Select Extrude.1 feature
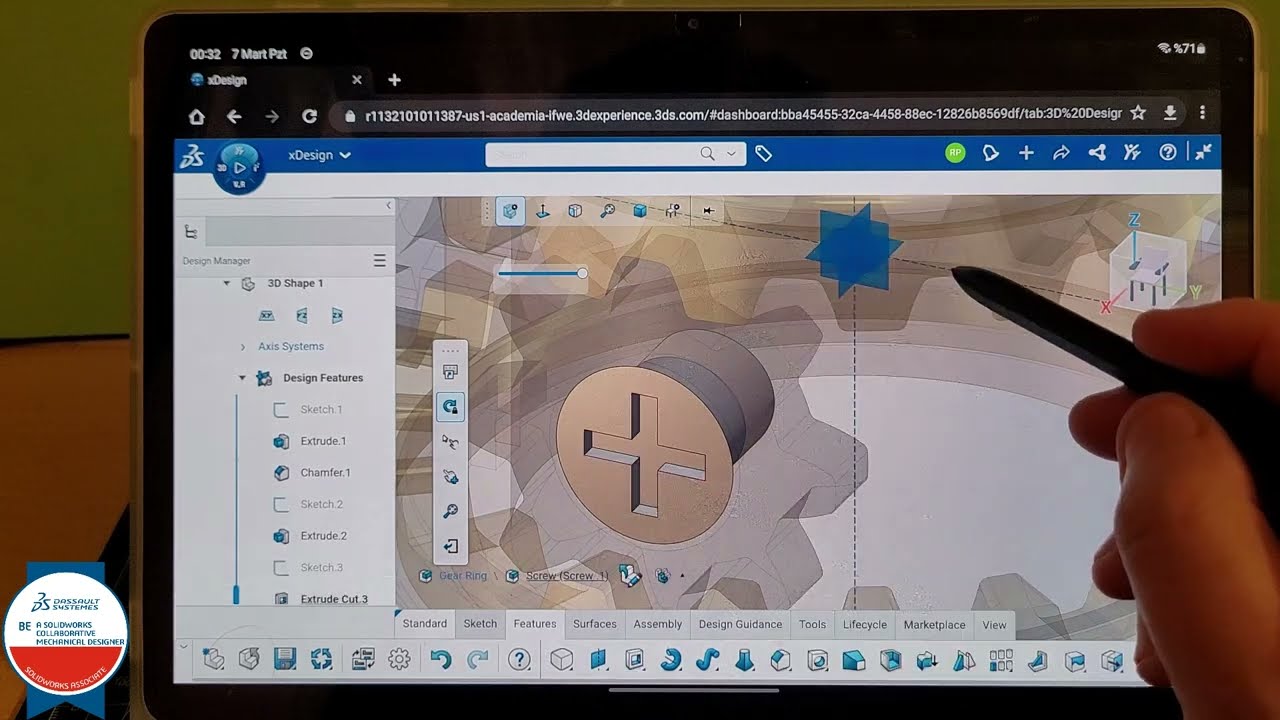Screen dimensions: 1280x720 click(323, 441)
